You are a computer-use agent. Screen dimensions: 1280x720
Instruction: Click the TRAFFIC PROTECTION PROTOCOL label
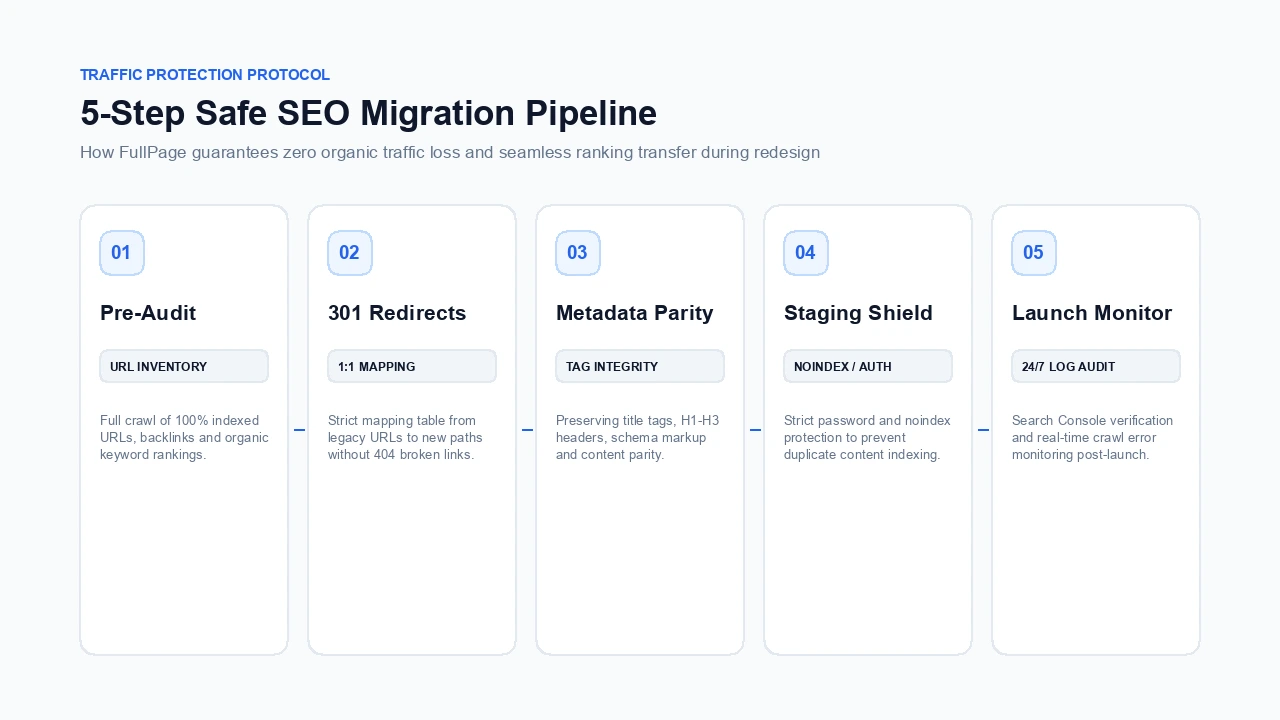point(205,75)
